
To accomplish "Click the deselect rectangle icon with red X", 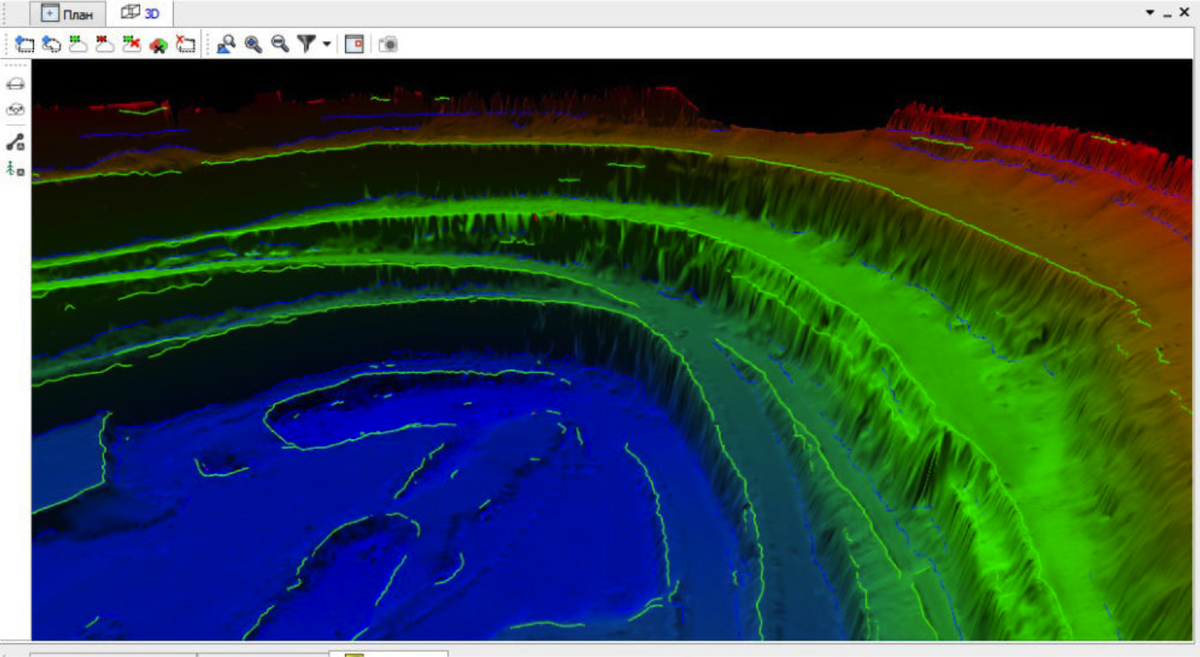I will pyautogui.click(x=185, y=44).
